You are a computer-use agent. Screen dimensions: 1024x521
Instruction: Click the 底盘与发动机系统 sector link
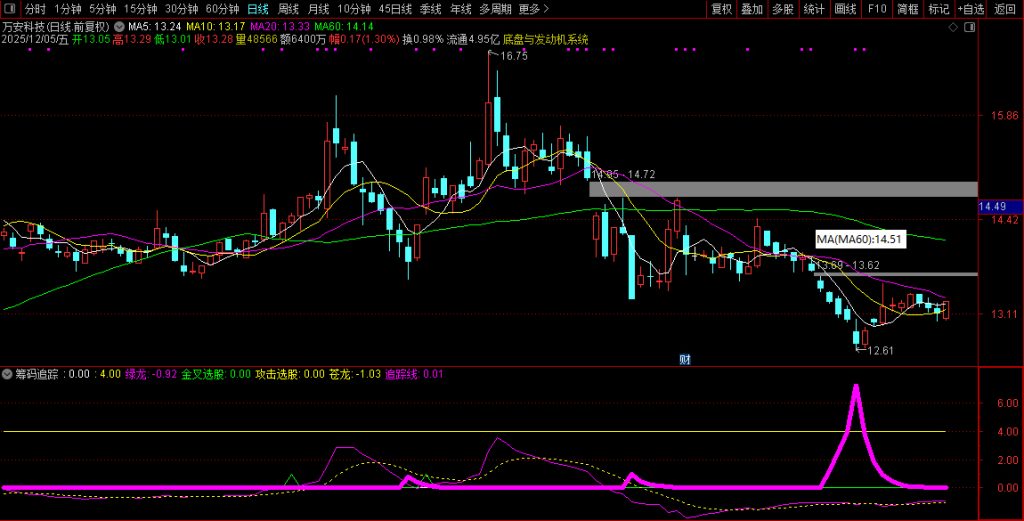pos(545,40)
